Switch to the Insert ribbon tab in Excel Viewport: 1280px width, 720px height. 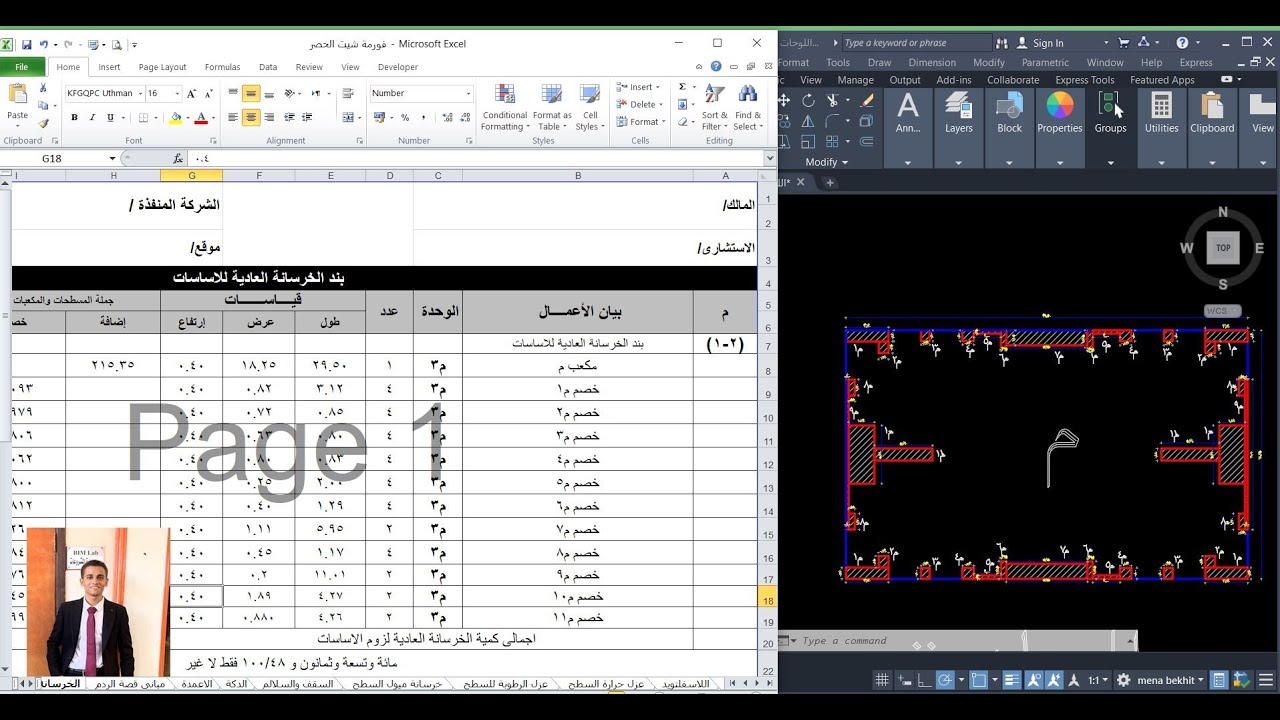pyautogui.click(x=109, y=67)
